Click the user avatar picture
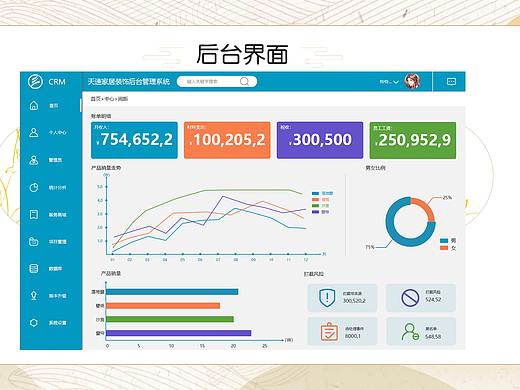 point(412,81)
